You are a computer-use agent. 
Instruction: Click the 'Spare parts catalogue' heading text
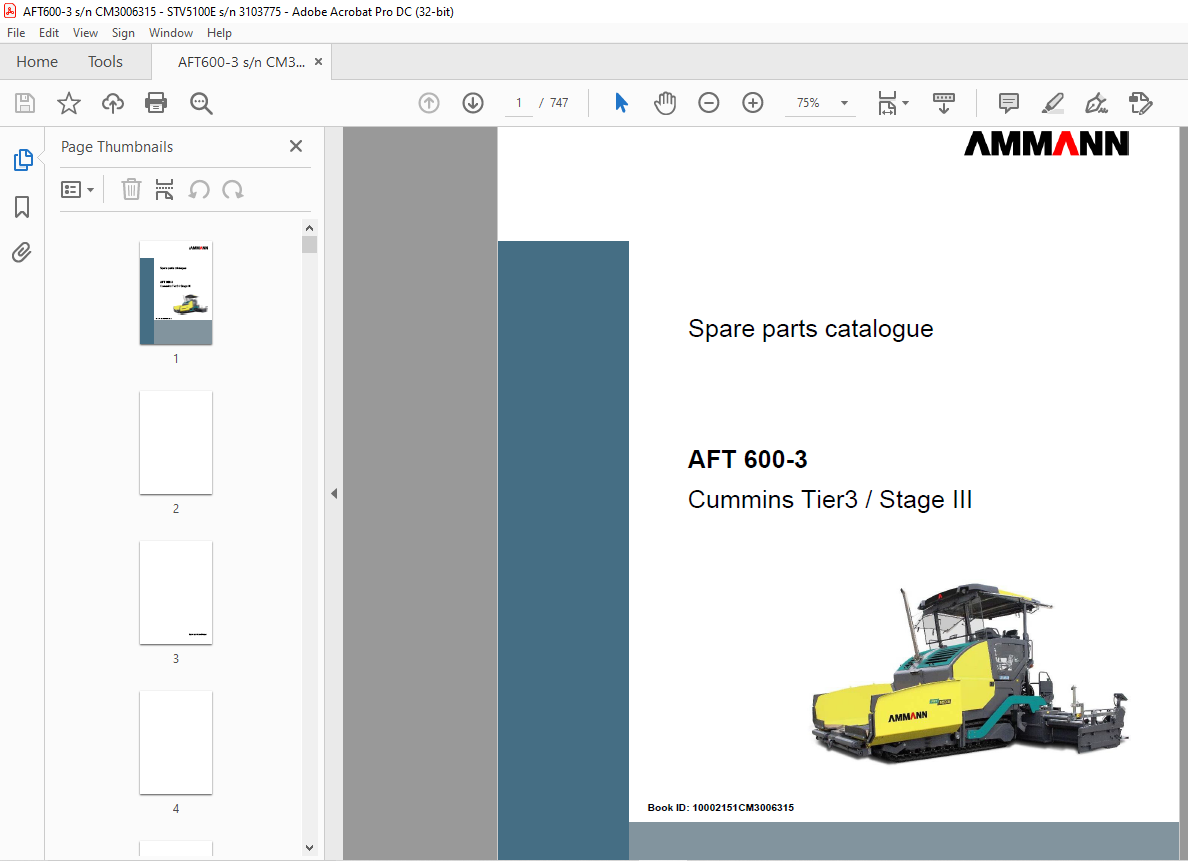810,329
